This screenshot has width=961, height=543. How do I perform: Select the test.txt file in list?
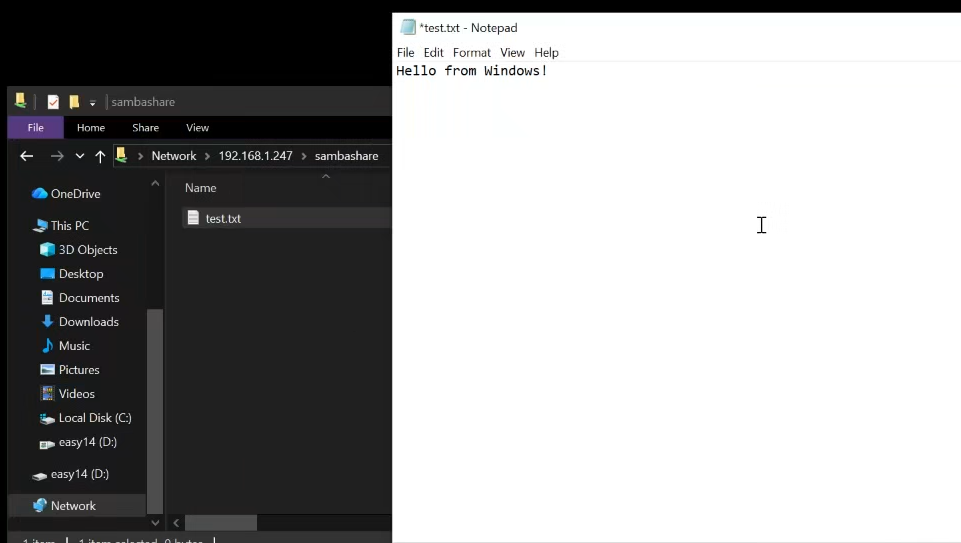coord(223,218)
